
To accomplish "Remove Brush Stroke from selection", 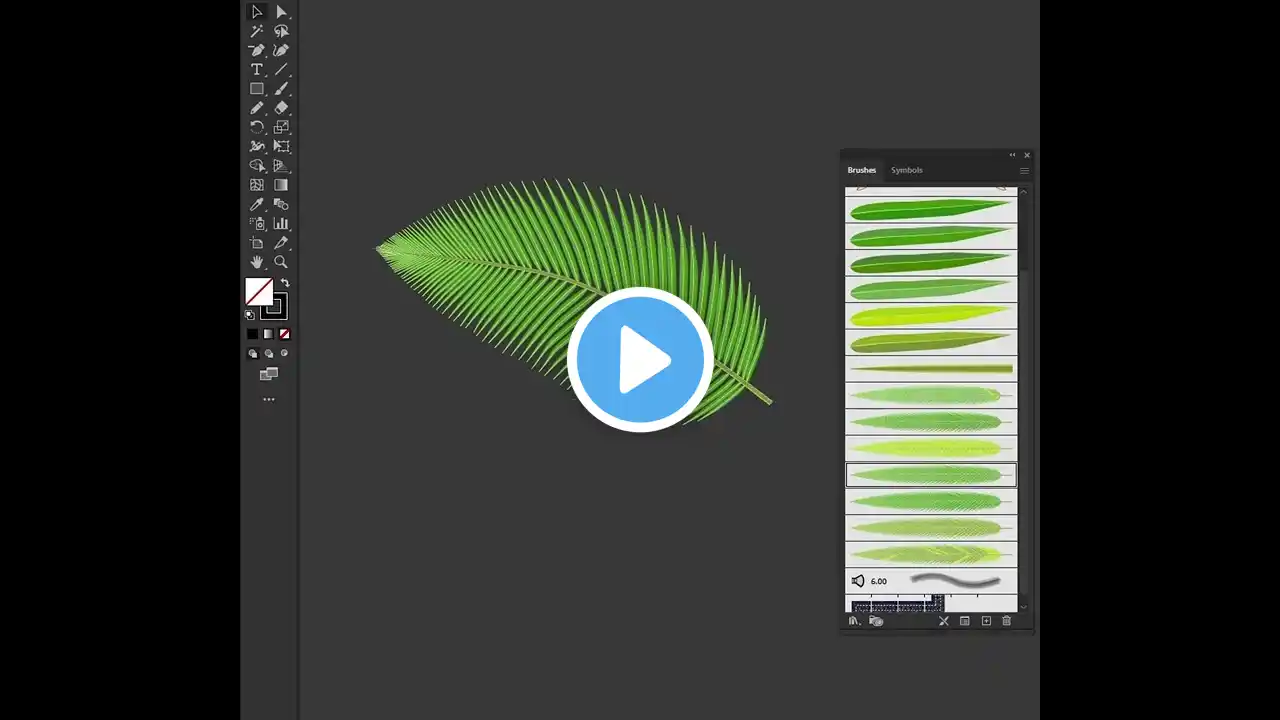I will (x=943, y=621).
